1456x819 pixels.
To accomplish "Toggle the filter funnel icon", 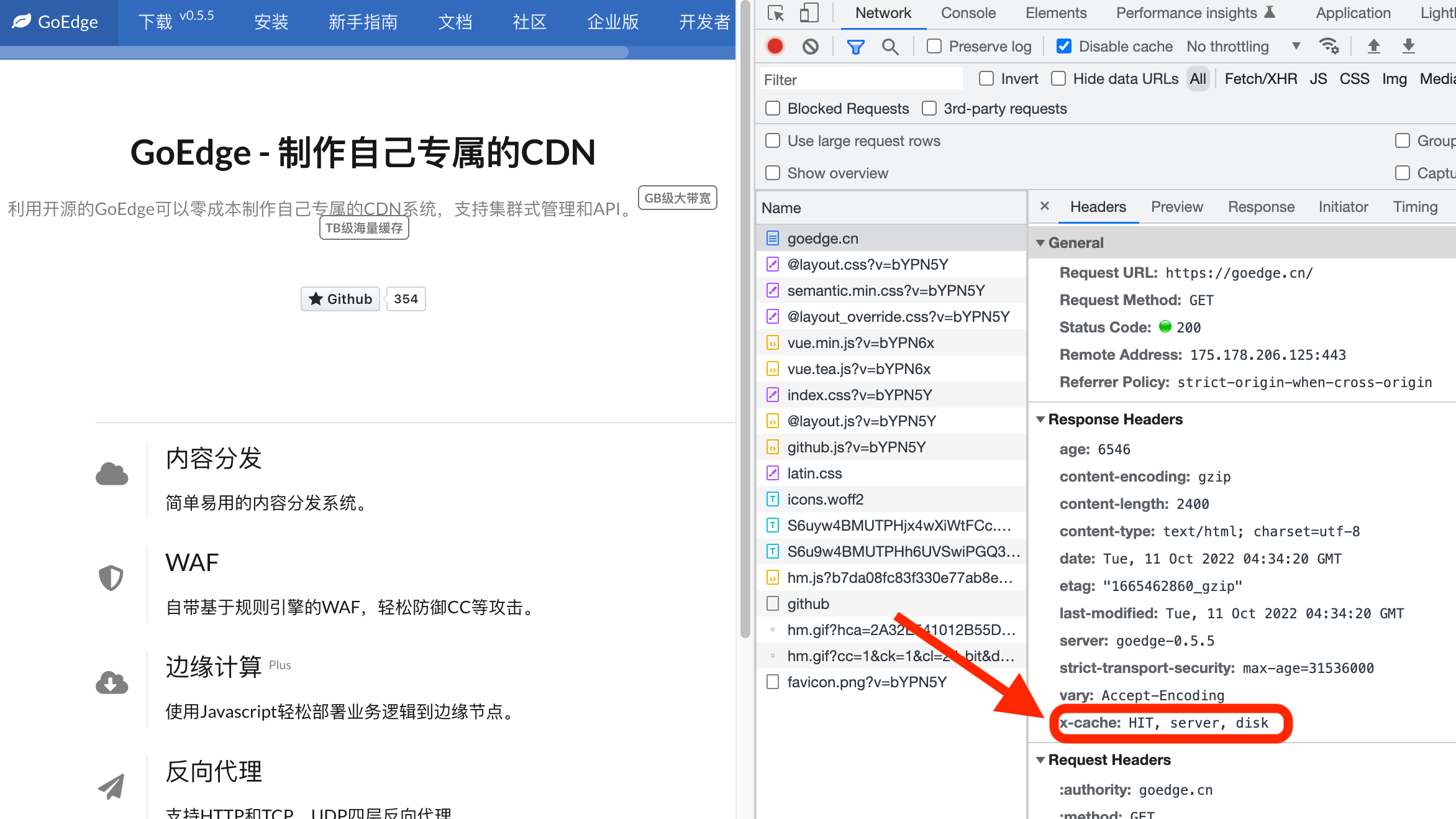I will 855,47.
